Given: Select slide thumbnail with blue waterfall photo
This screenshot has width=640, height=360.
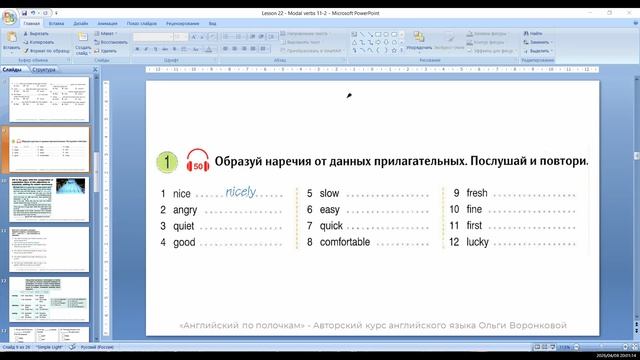Looking at the screenshot, I should point(49,200).
